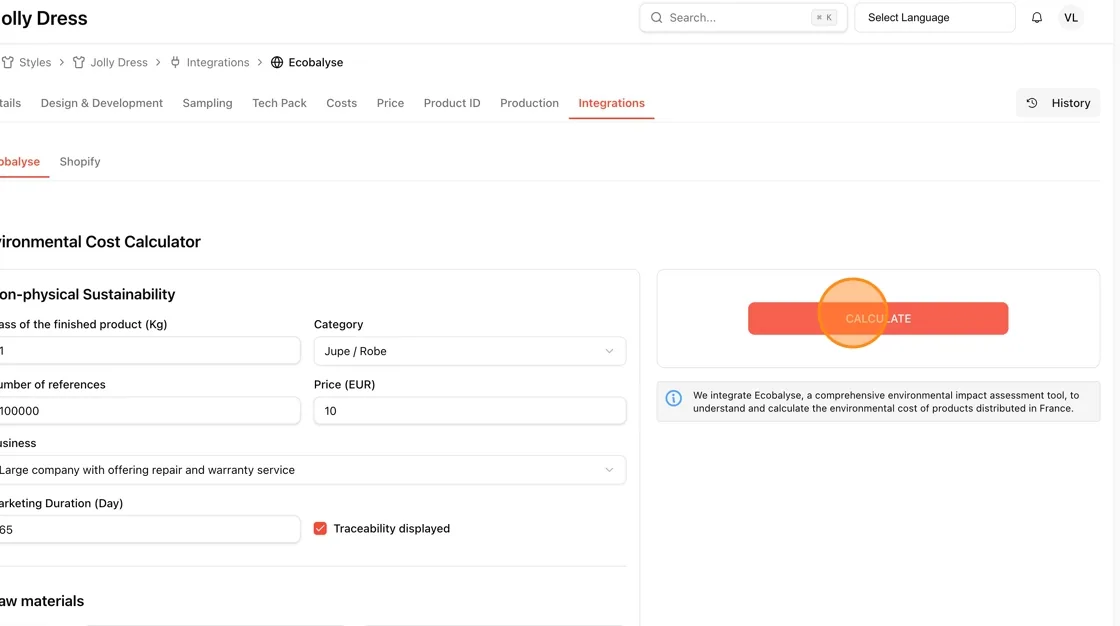1120x626 pixels.
Task: Open the VL user avatar menu
Action: (1070, 18)
